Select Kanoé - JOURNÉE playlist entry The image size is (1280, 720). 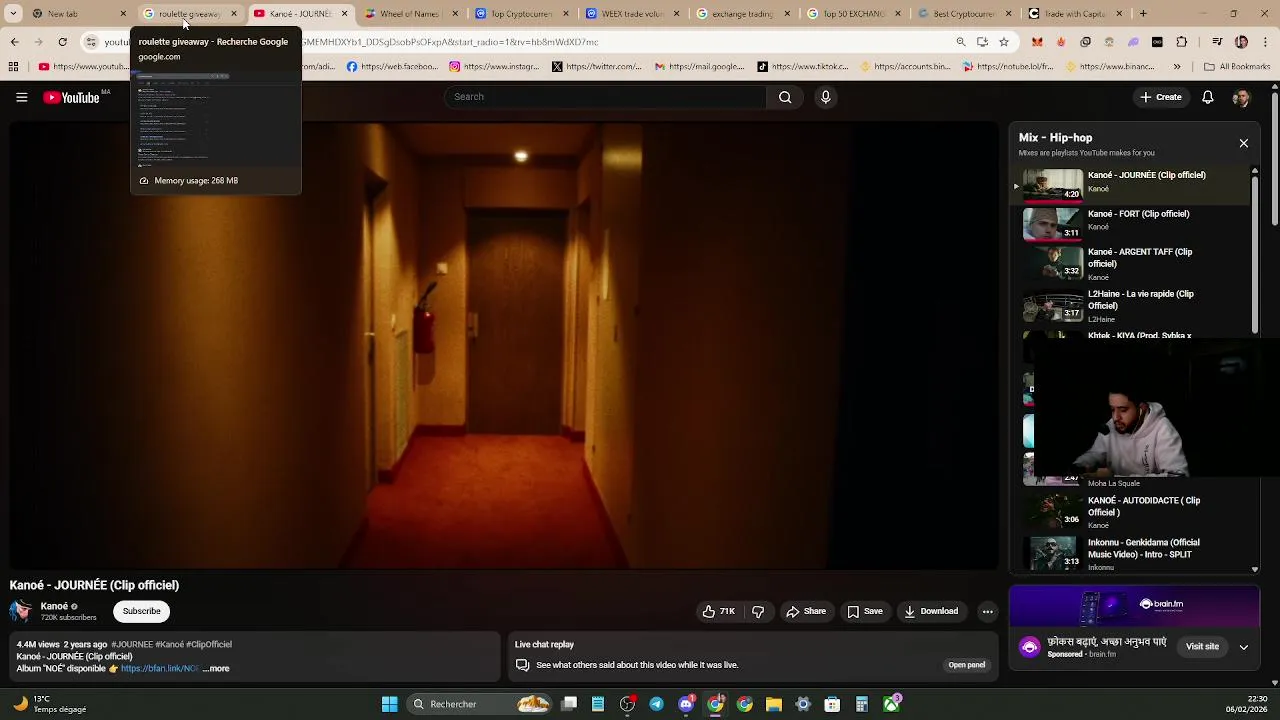click(1130, 185)
